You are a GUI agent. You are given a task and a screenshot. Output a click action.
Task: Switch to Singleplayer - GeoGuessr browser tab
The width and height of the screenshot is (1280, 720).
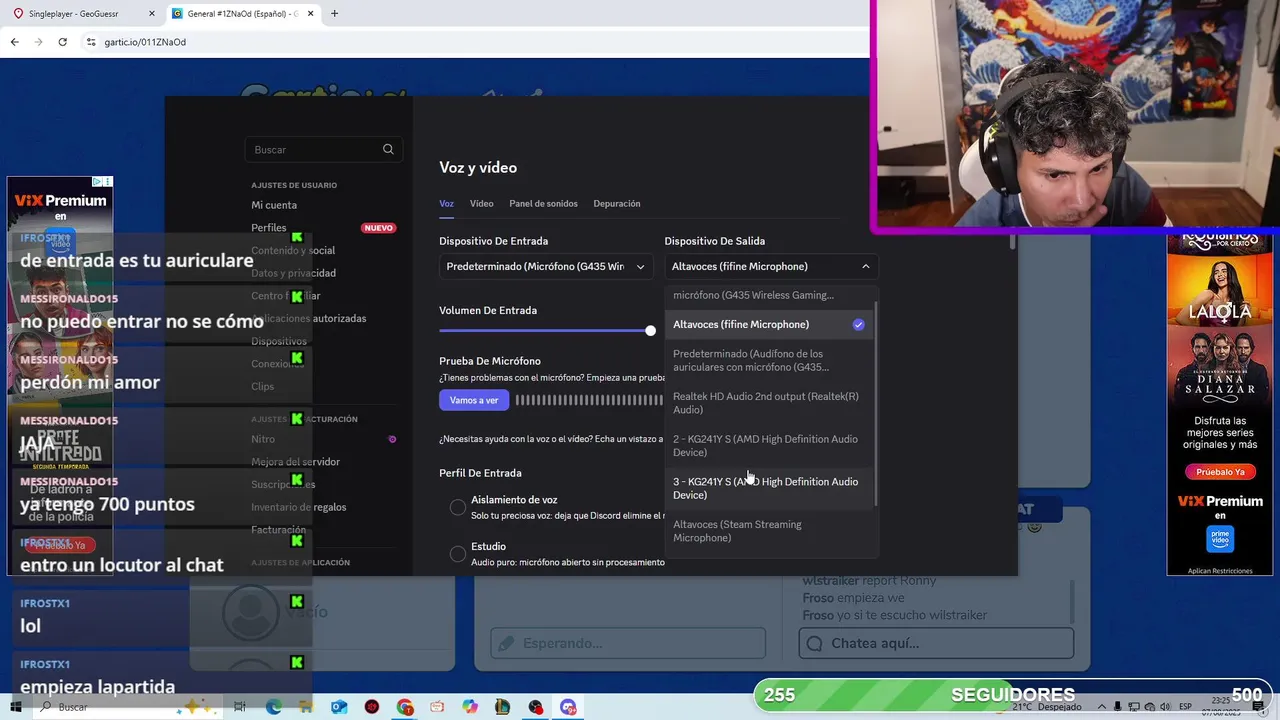click(x=82, y=14)
